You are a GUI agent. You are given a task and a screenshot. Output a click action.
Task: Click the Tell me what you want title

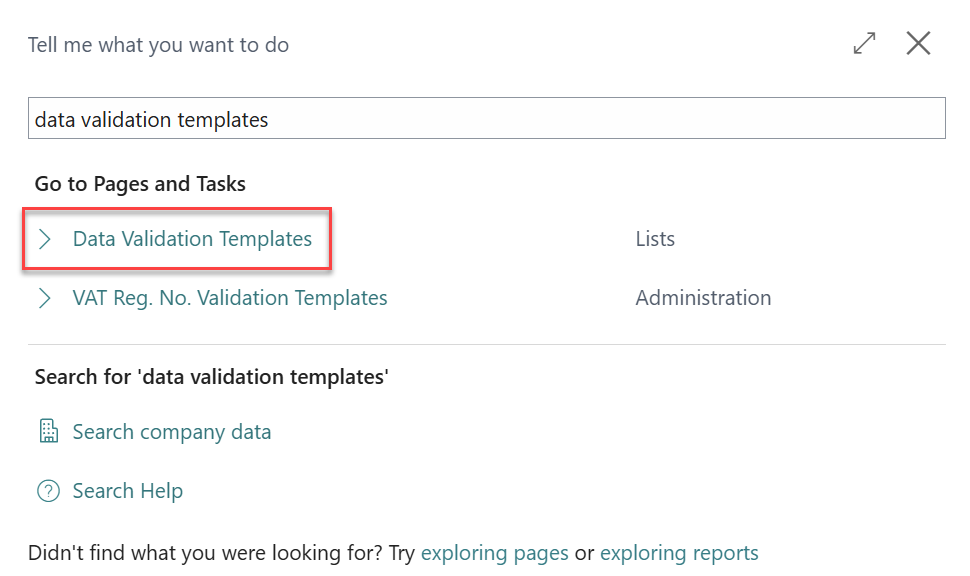coord(158,44)
